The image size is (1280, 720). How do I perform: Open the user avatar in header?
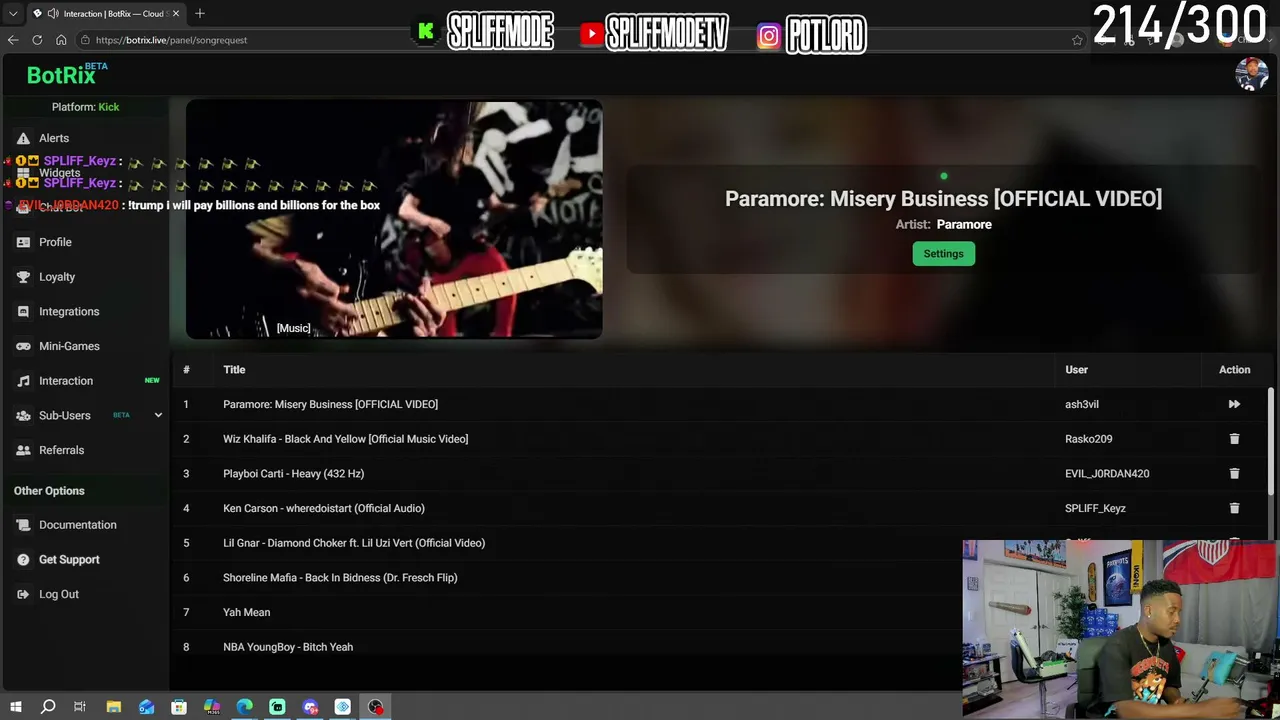[x=1251, y=74]
